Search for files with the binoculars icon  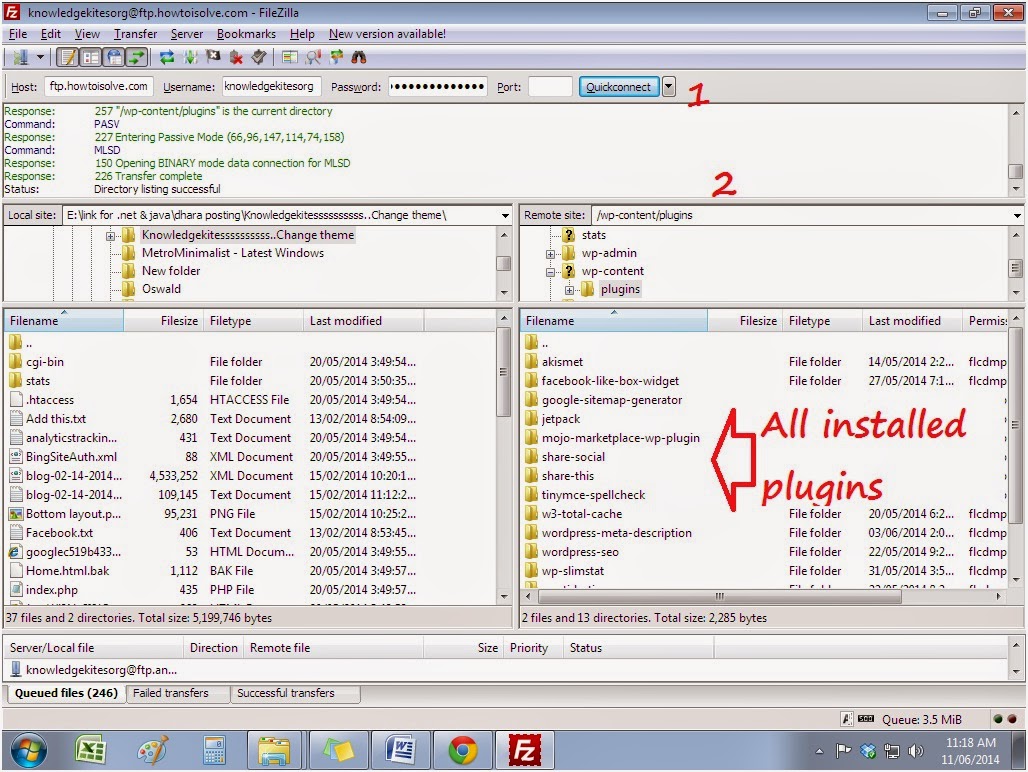point(360,55)
